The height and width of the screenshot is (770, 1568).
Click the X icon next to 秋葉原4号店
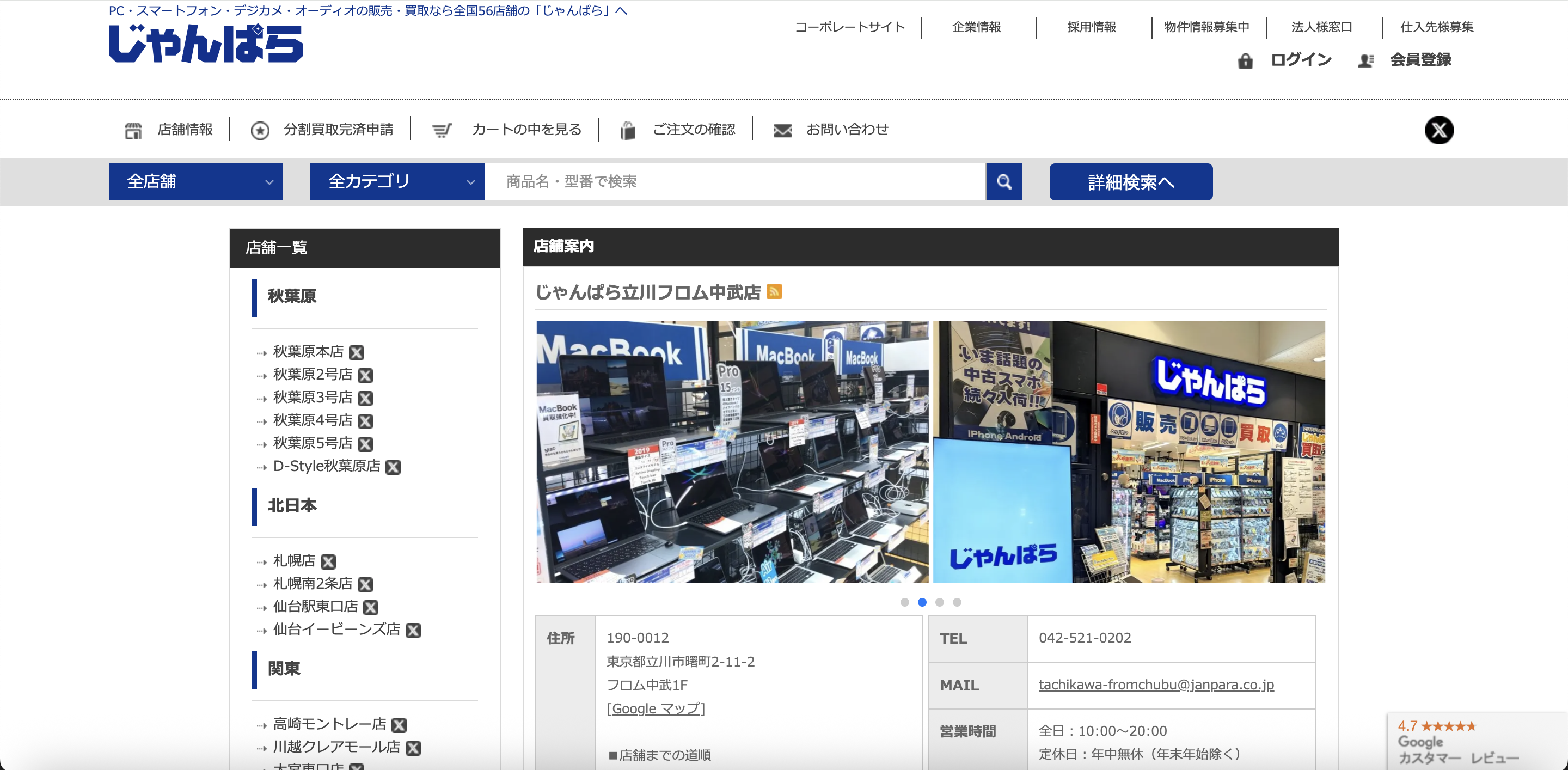click(365, 421)
